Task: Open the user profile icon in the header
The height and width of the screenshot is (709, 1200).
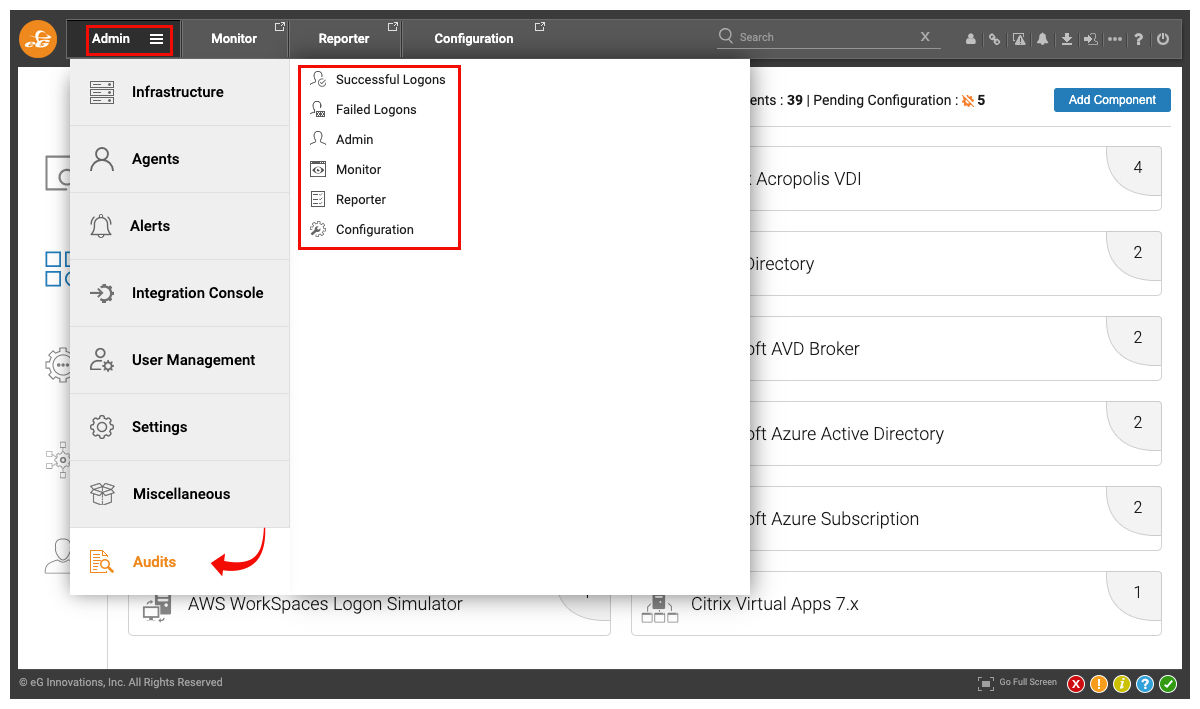Action: 970,39
